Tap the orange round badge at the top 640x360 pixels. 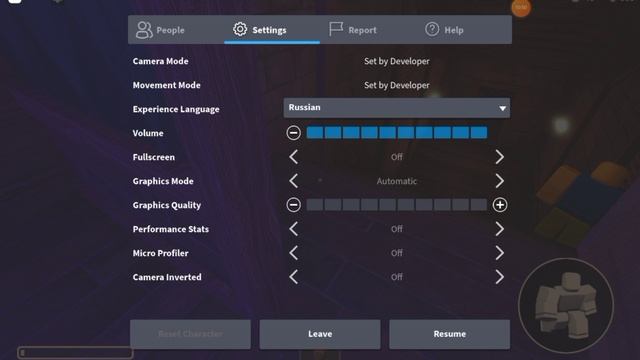click(521, 7)
